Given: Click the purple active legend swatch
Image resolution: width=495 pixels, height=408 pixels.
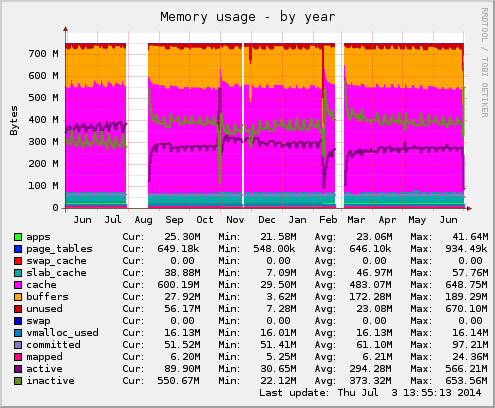Looking at the screenshot, I should [18, 369].
